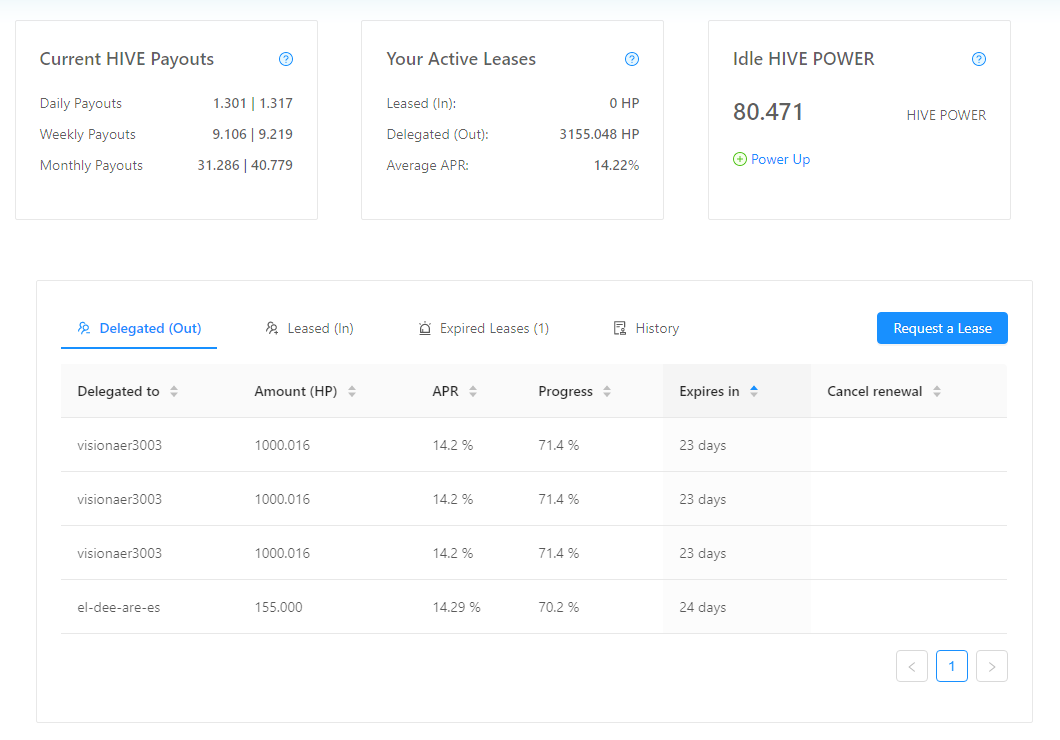This screenshot has height=740, width=1060.
Task: Click the Cancel renewal column header
Action: pos(909,391)
